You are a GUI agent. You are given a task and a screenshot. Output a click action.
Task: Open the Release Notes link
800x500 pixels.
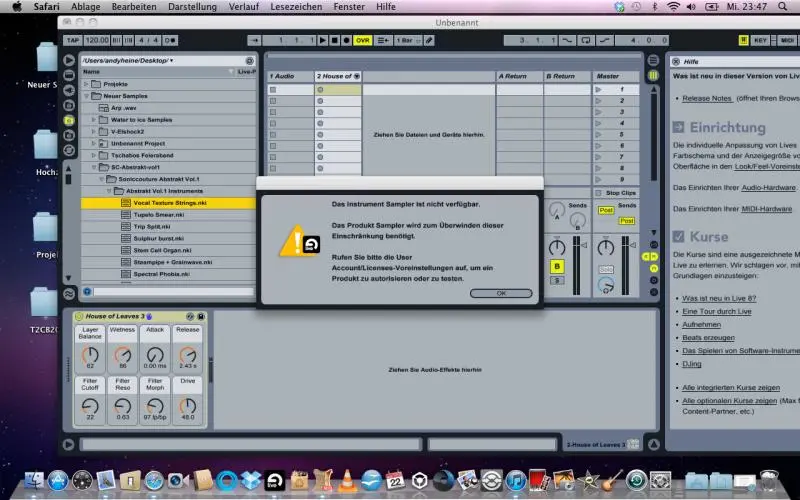tap(708, 98)
